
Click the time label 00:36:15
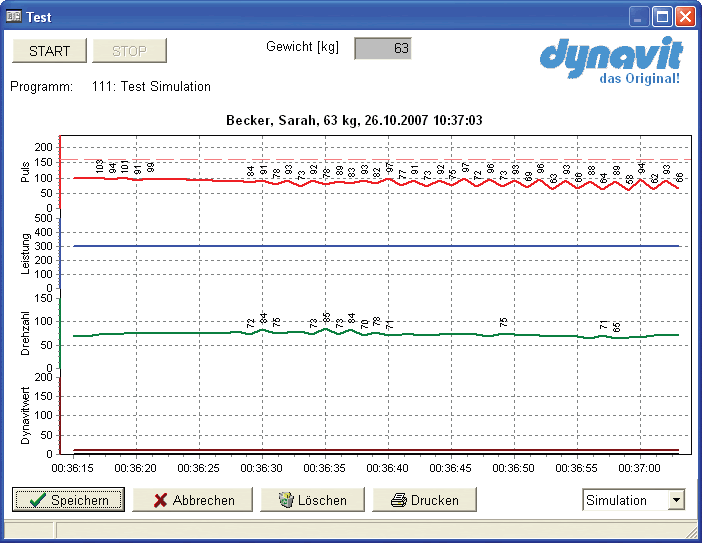click(x=73, y=468)
